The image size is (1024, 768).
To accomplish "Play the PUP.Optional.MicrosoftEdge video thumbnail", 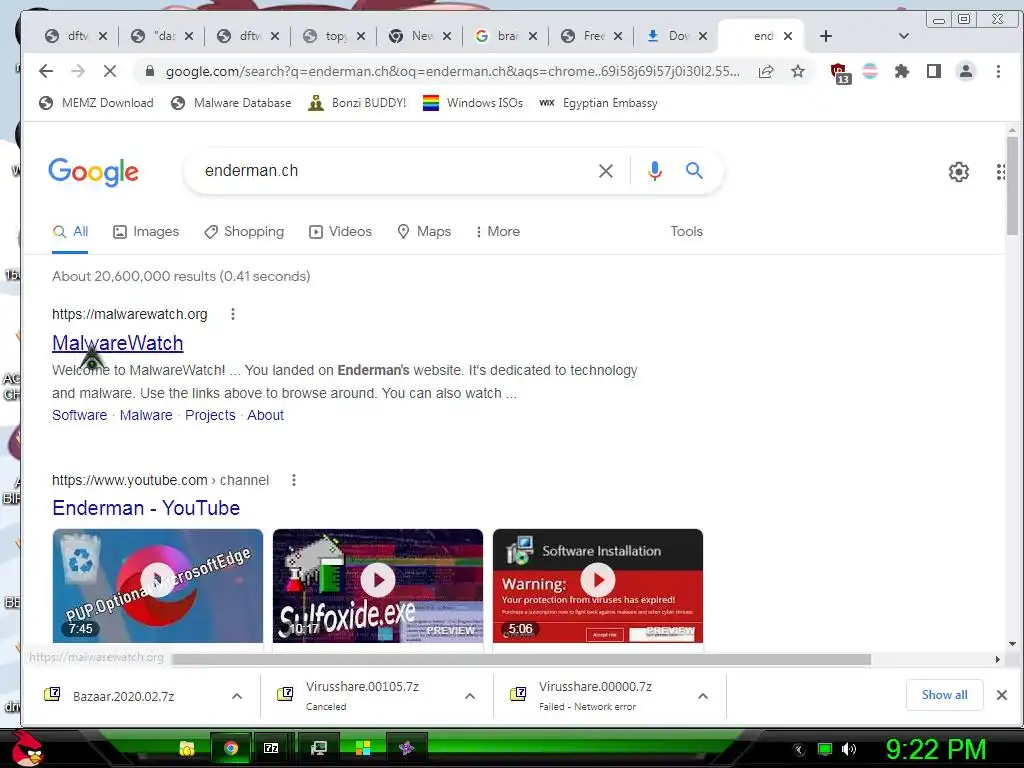I will tap(157, 579).
